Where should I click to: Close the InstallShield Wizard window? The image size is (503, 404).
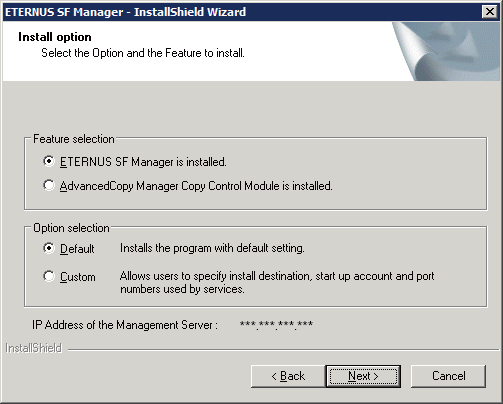coord(490,12)
